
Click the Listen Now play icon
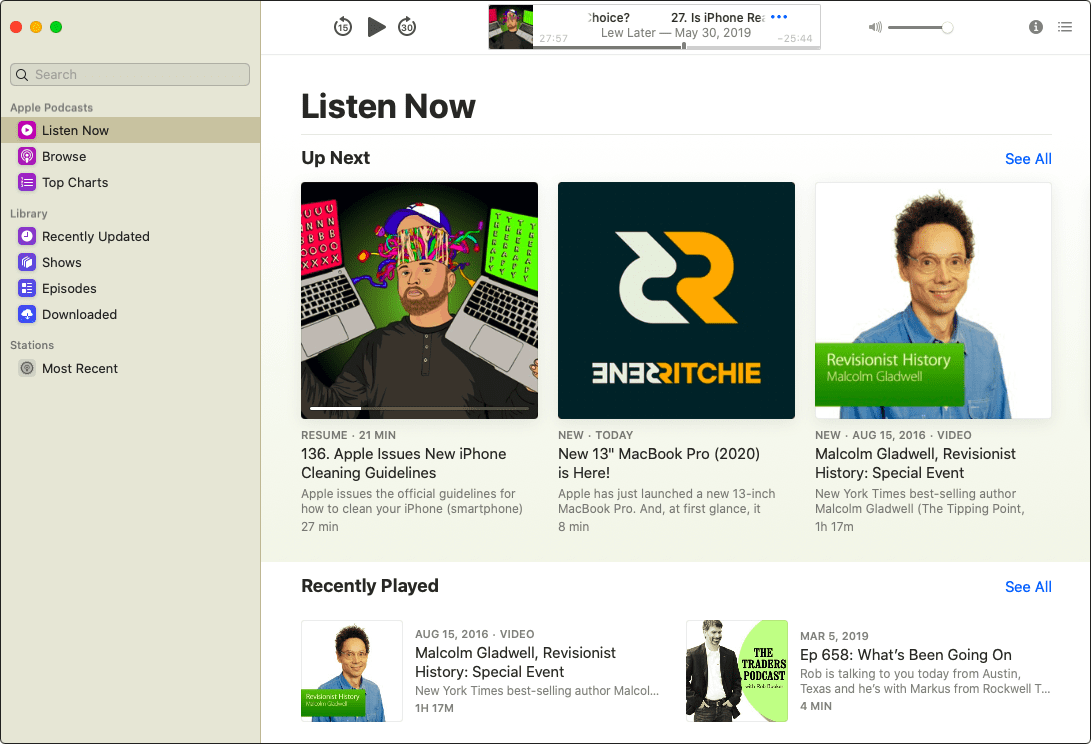point(26,130)
